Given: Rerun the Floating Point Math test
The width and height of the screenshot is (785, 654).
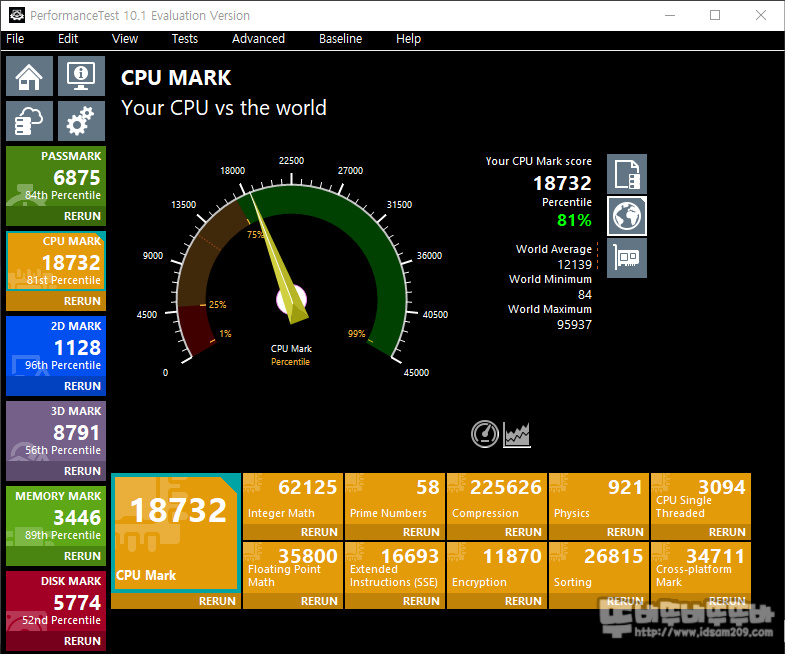Looking at the screenshot, I should (x=319, y=601).
